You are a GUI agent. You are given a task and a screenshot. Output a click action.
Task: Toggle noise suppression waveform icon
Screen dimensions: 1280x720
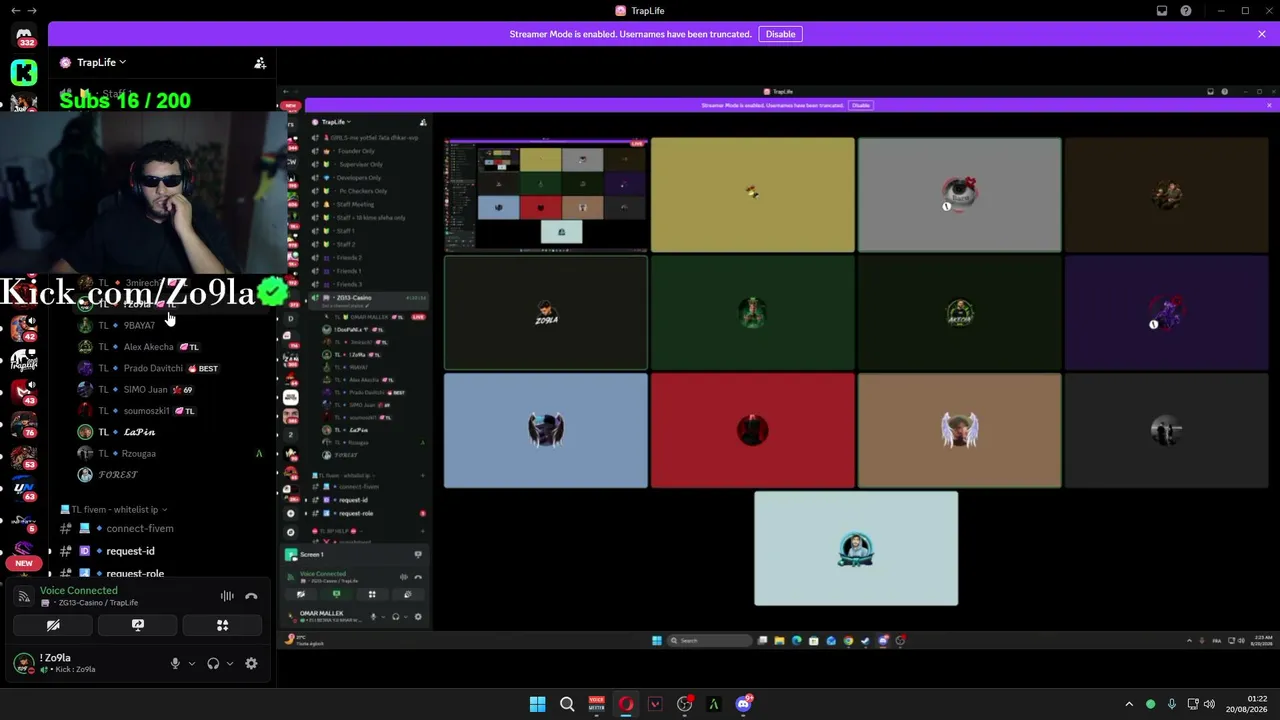[x=227, y=596]
